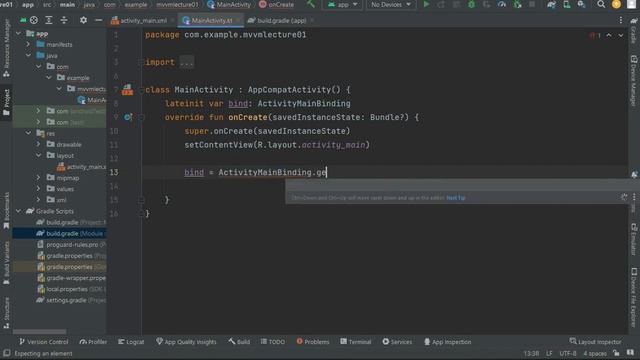Click the 4 spaces indent status entry
The image size is (640, 360).
pyautogui.click(x=595, y=353)
